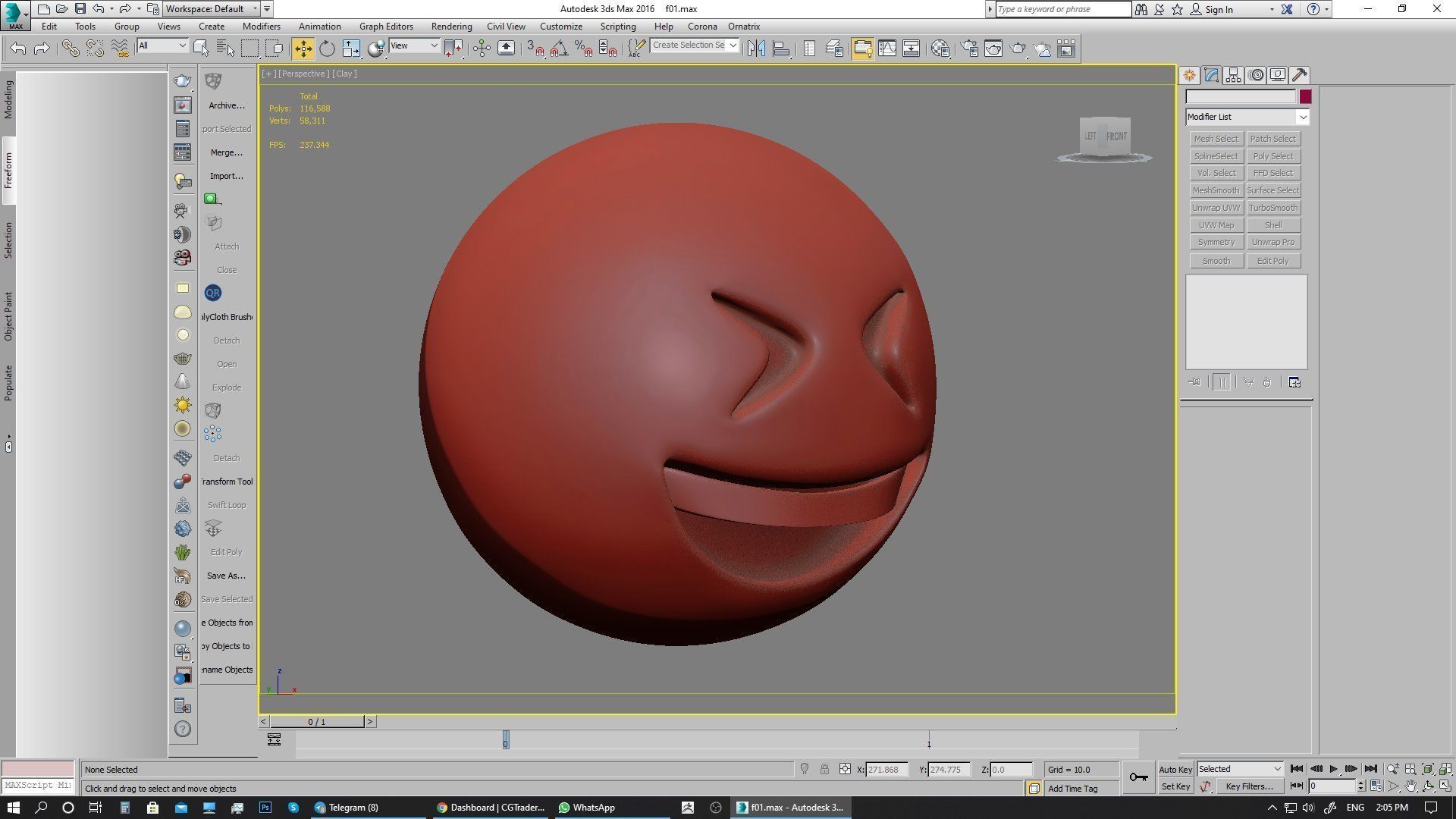Click the Archive... button

click(x=227, y=105)
